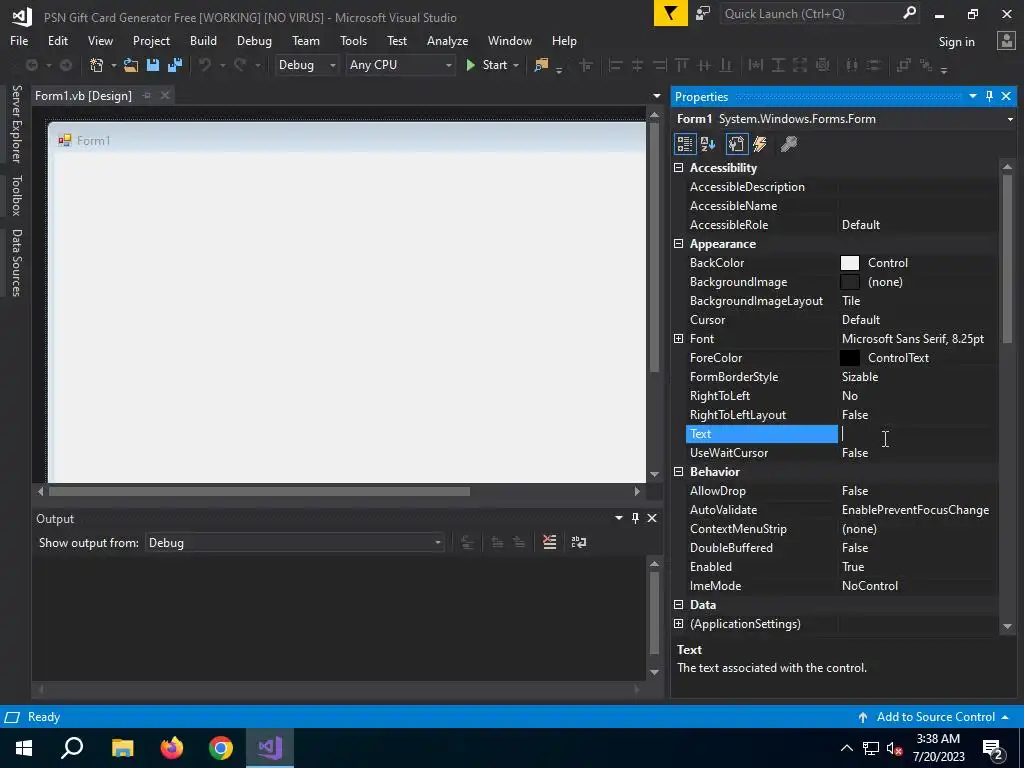
Task: Open the Debug solution configuration dropdown
Action: (306, 65)
